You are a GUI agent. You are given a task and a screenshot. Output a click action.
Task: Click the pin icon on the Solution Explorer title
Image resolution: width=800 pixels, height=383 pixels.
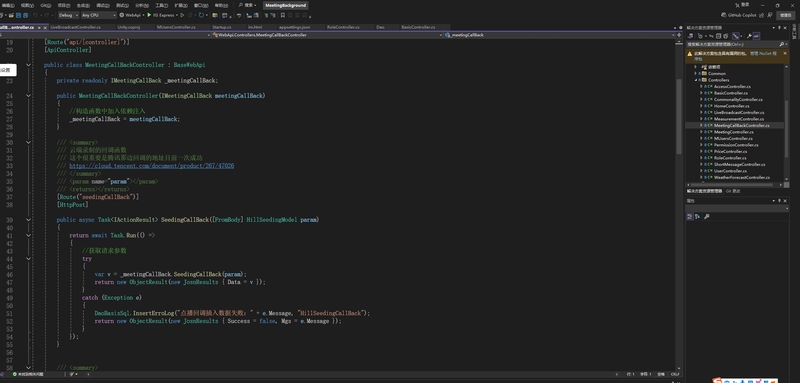coord(780,28)
